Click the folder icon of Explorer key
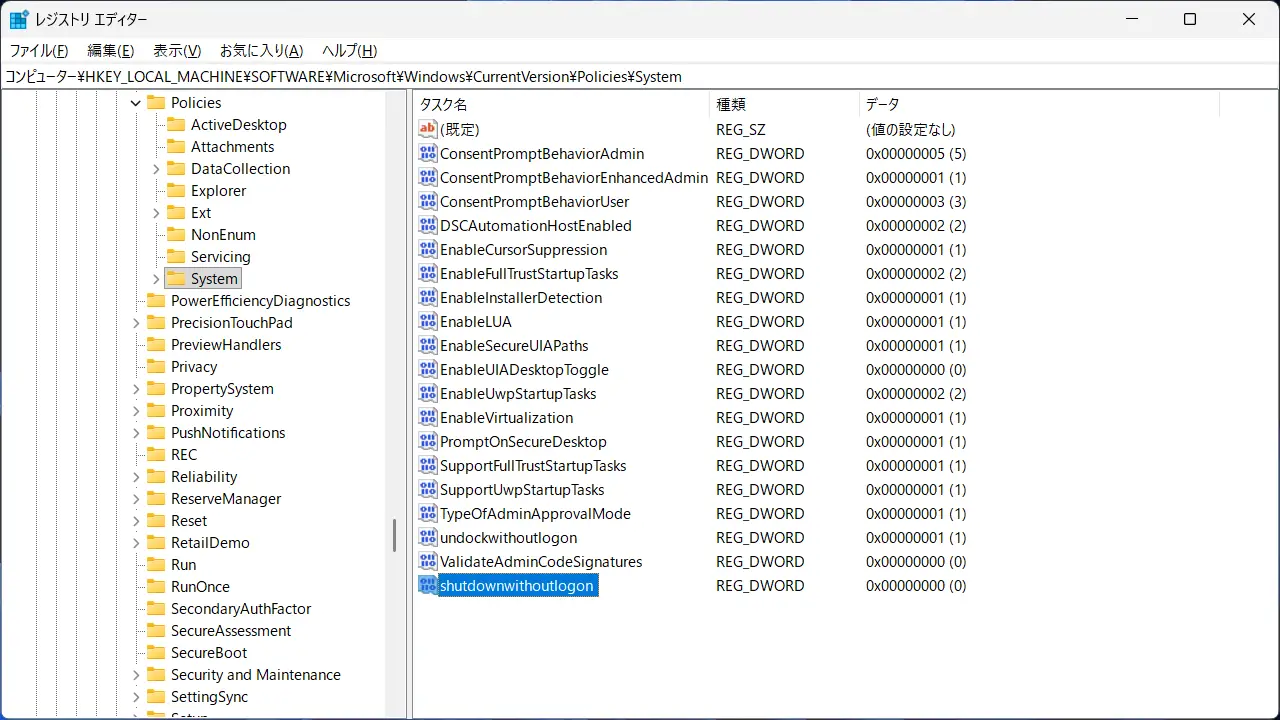1280x720 pixels. [176, 190]
